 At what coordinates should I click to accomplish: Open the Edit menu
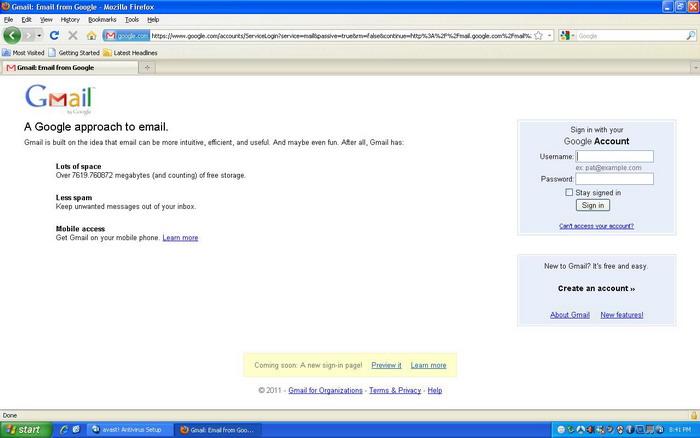[x=26, y=20]
